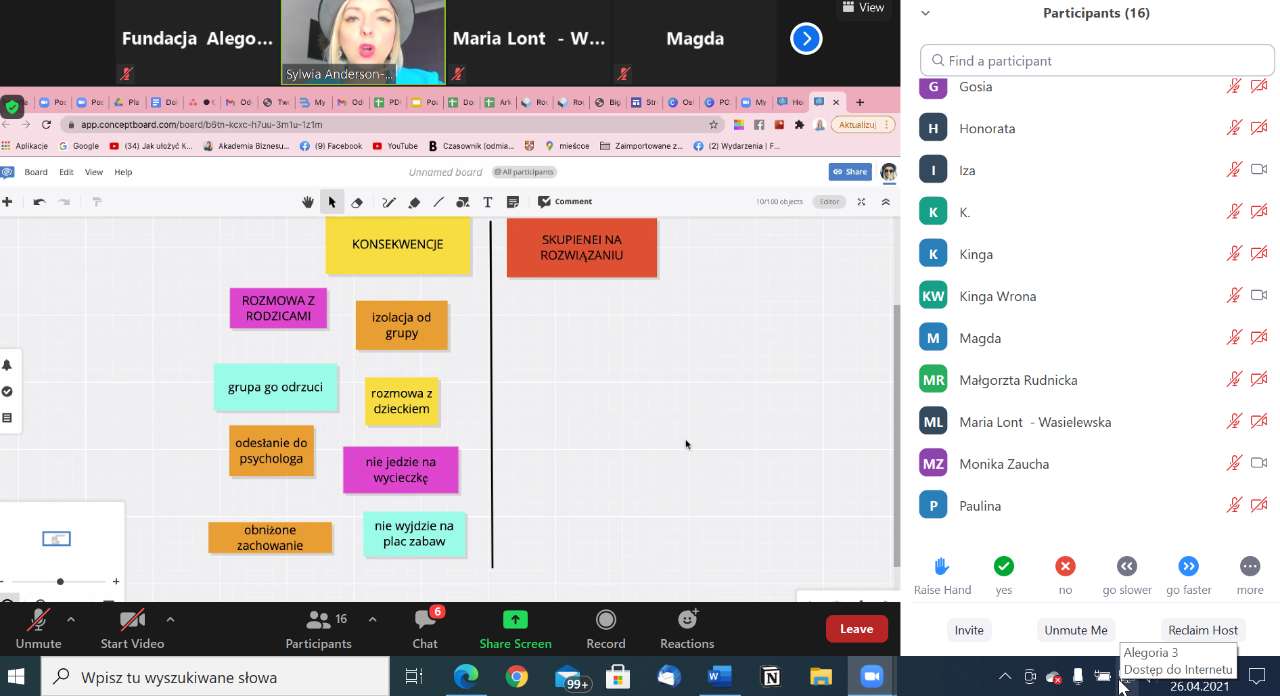Screen dimensions: 1280x696
Task: Select the eraser tool in Conceptboard
Action: click(x=357, y=202)
